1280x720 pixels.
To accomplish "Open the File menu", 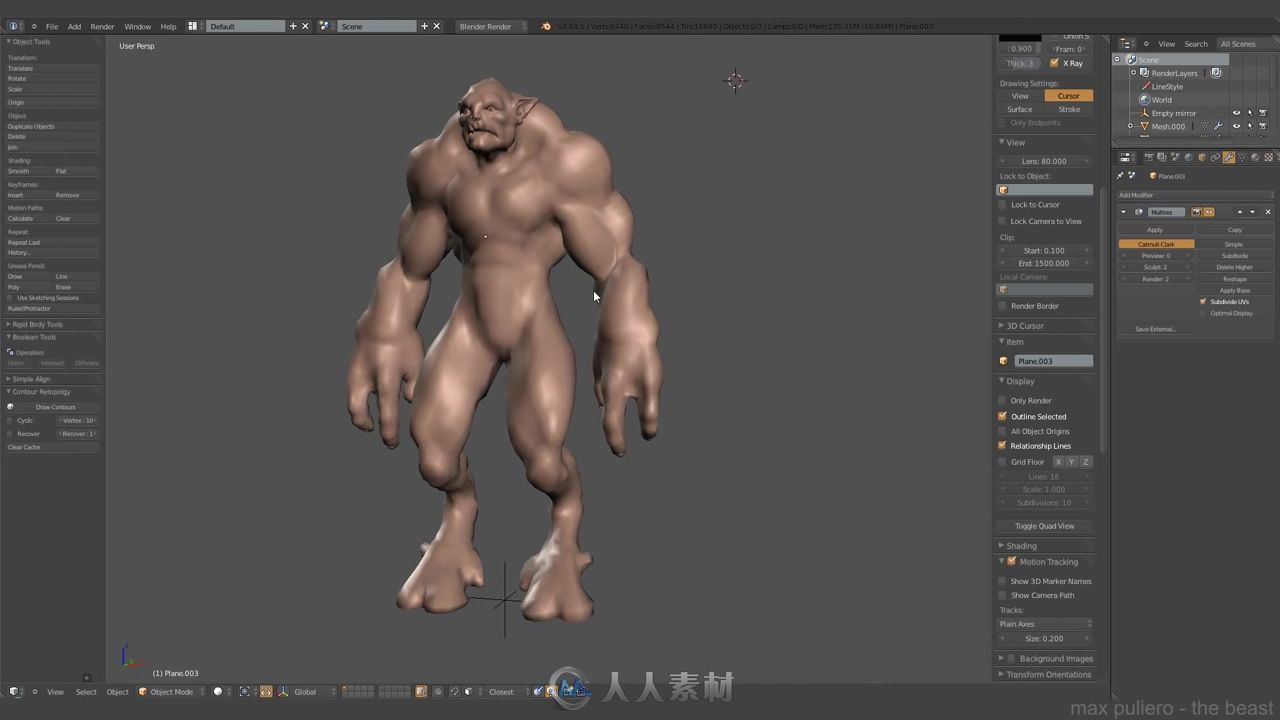I will click(52, 26).
